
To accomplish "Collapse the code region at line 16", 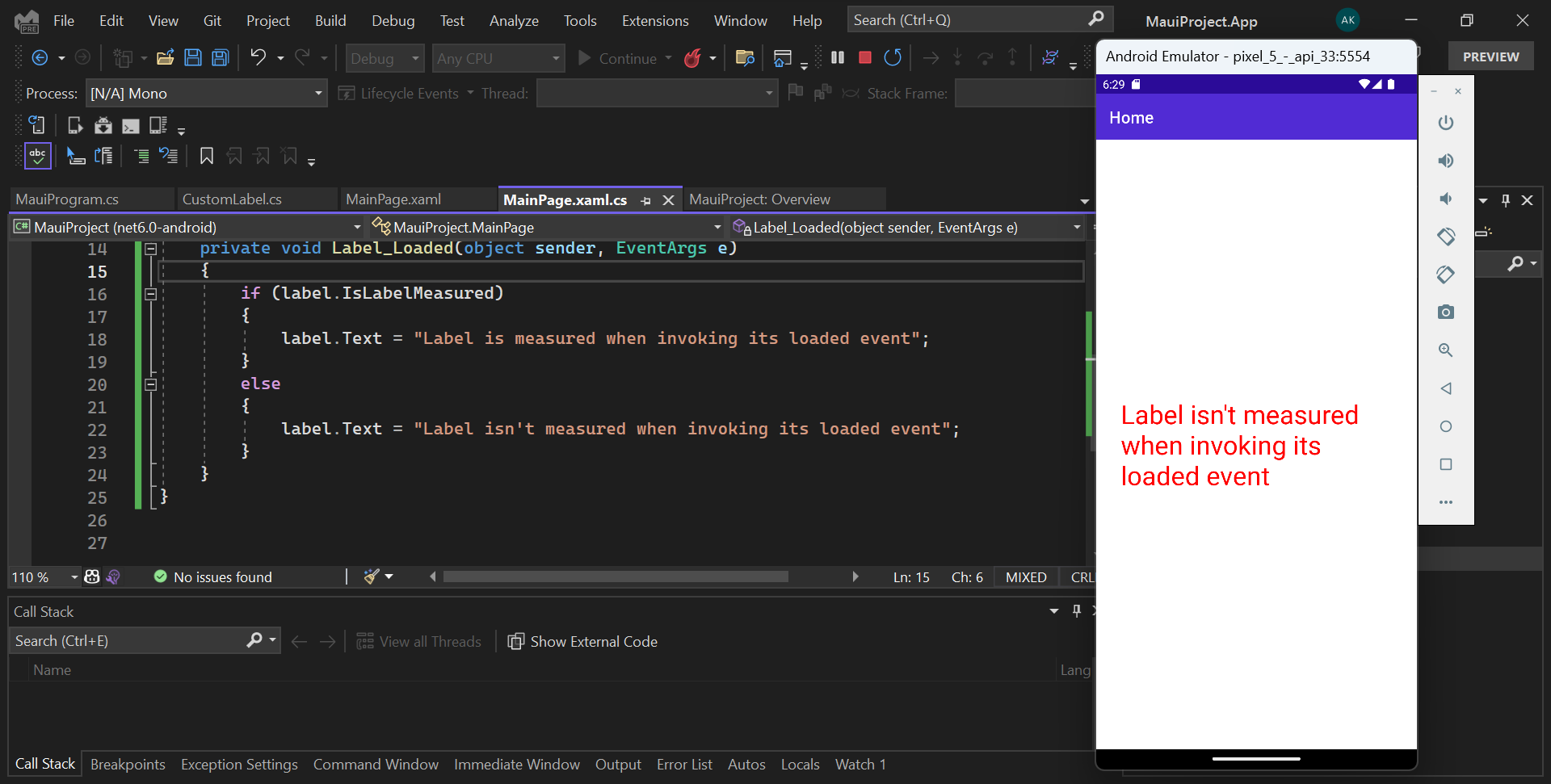I will pyautogui.click(x=150, y=295).
